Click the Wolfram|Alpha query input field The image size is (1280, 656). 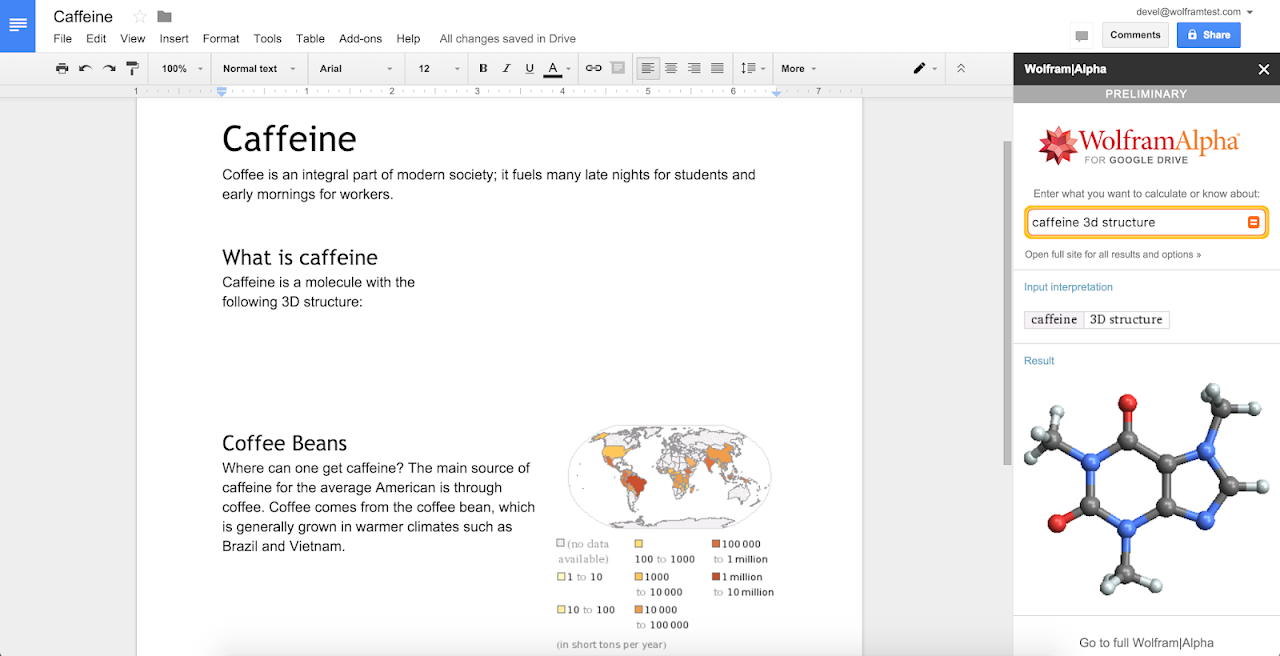pyautogui.click(x=1135, y=223)
